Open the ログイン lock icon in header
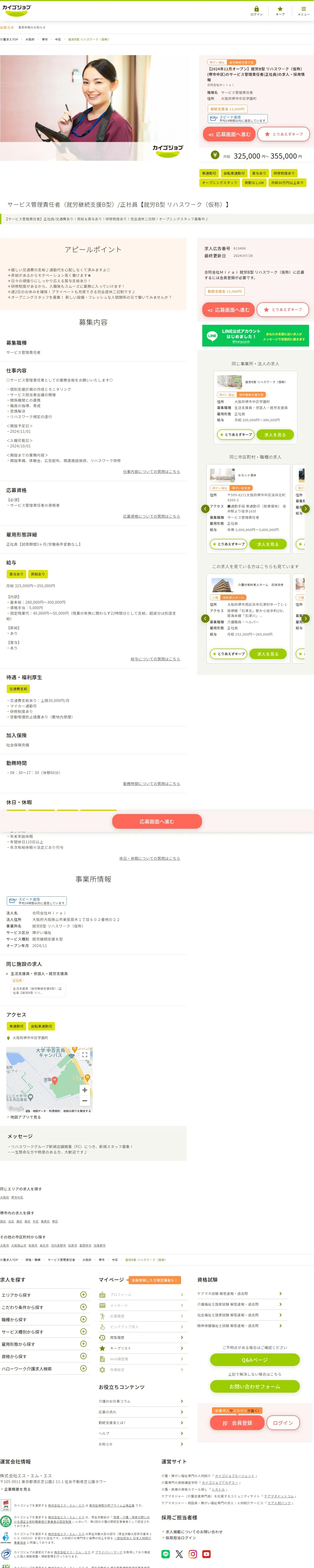Image resolution: width=314 pixels, height=1568 pixels. [256, 10]
